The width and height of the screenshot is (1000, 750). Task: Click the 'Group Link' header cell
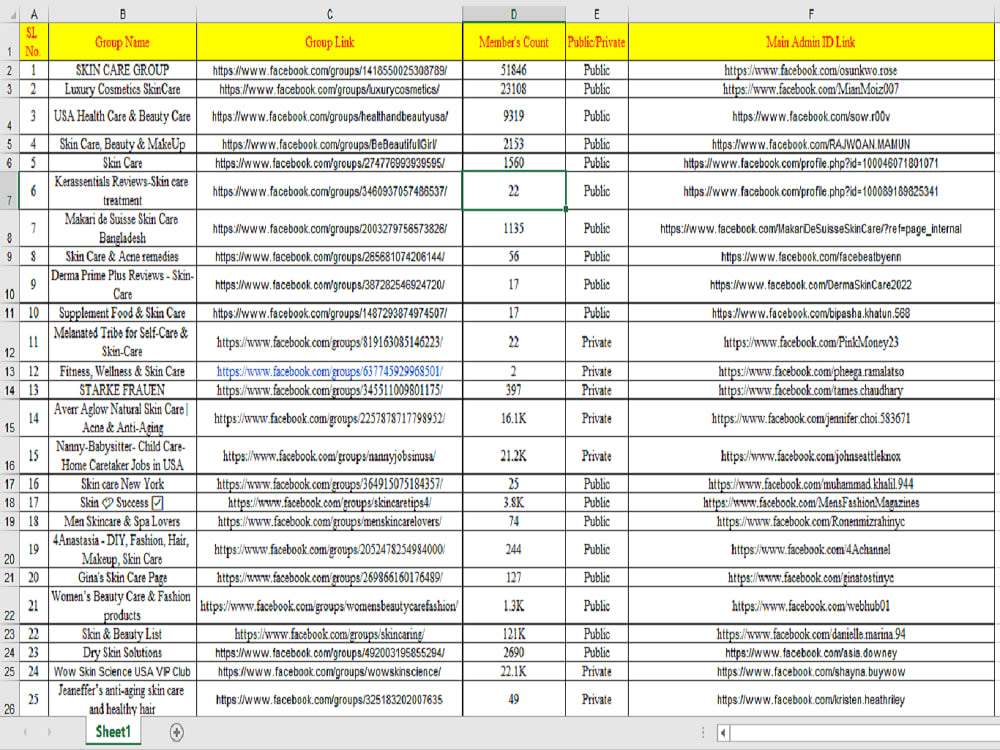tap(329, 42)
